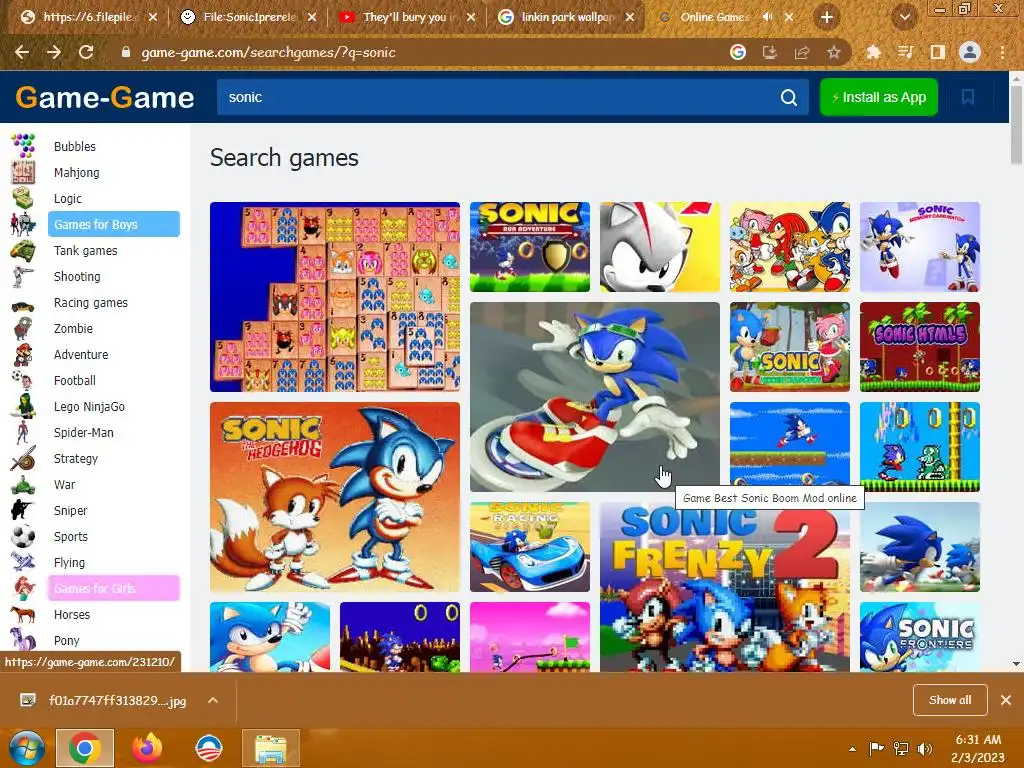The image size is (1024, 768).
Task: Show hidden tray icons arrow
Action: 852,749
